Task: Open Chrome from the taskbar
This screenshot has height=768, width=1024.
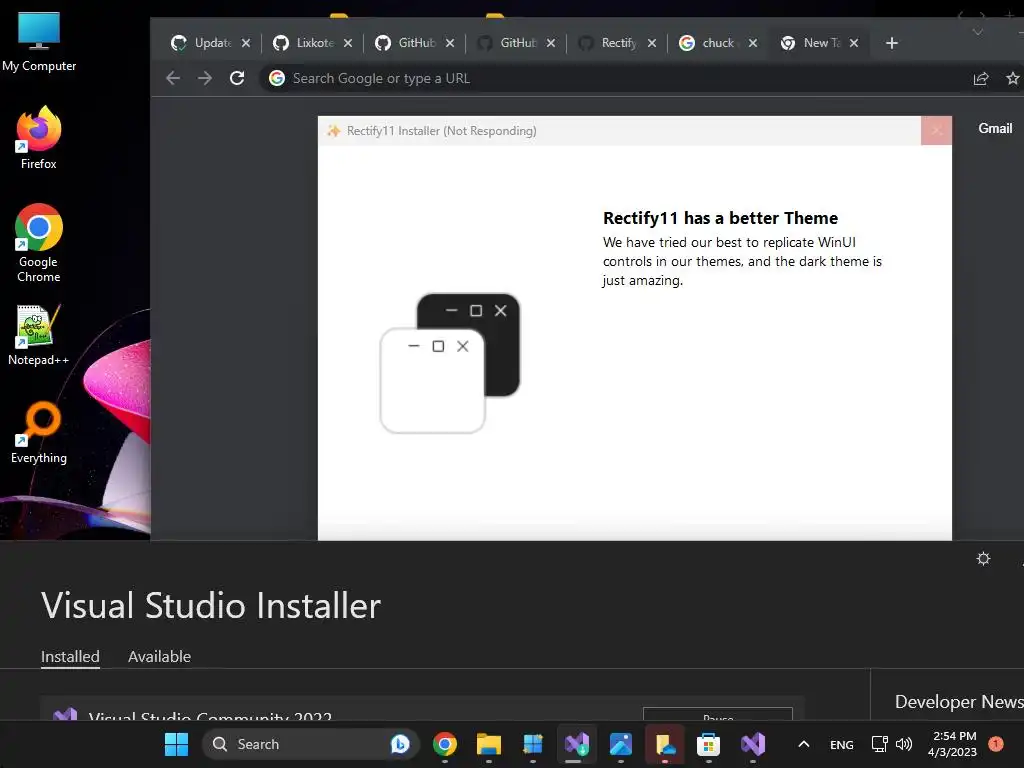Action: tap(445, 744)
